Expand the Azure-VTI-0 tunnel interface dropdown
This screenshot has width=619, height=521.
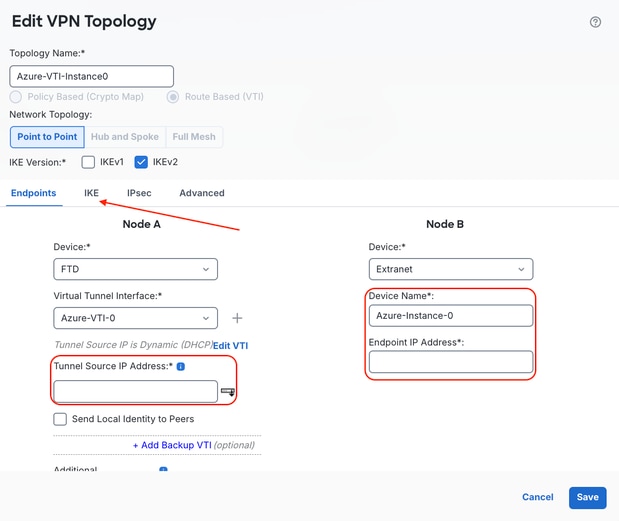pos(135,318)
